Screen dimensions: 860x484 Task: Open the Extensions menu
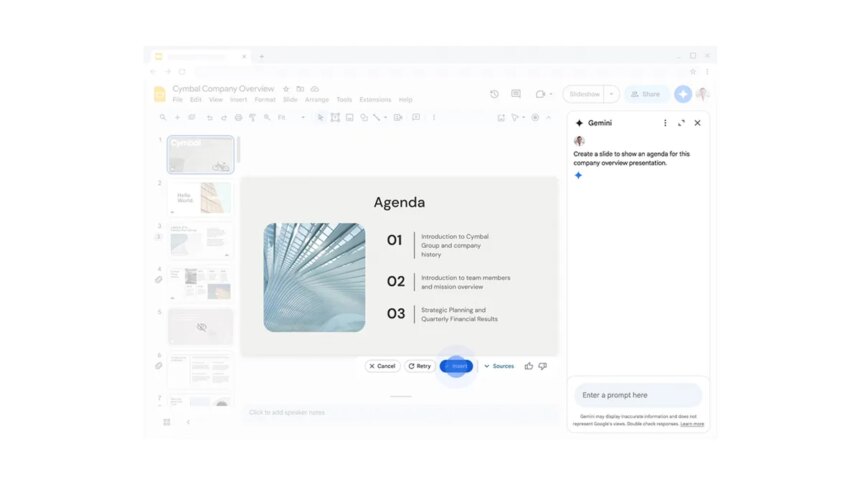375,100
